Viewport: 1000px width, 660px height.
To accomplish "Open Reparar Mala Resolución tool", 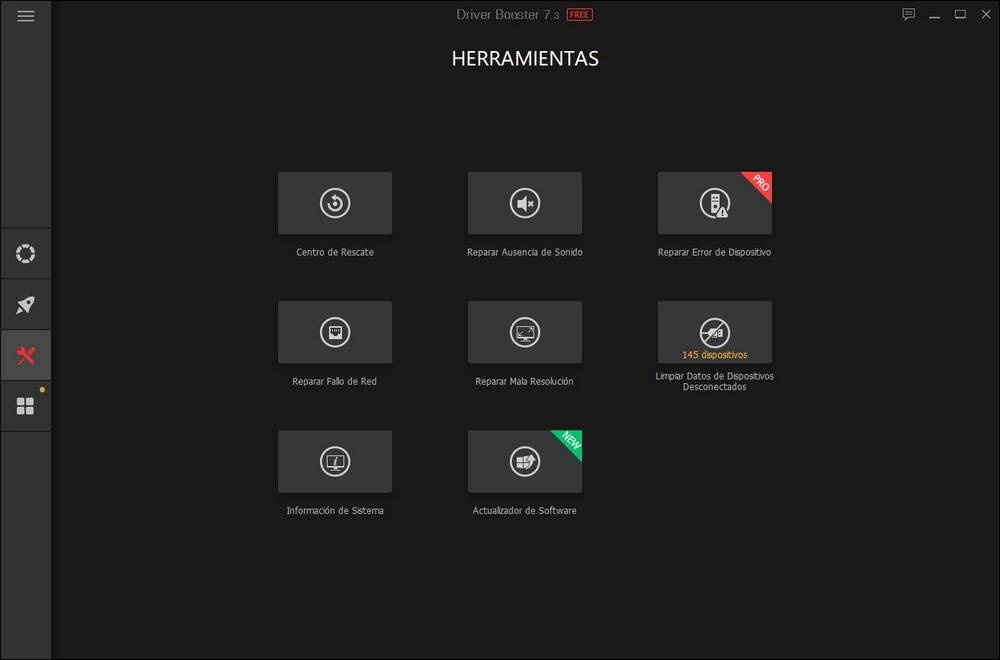I will click(525, 332).
